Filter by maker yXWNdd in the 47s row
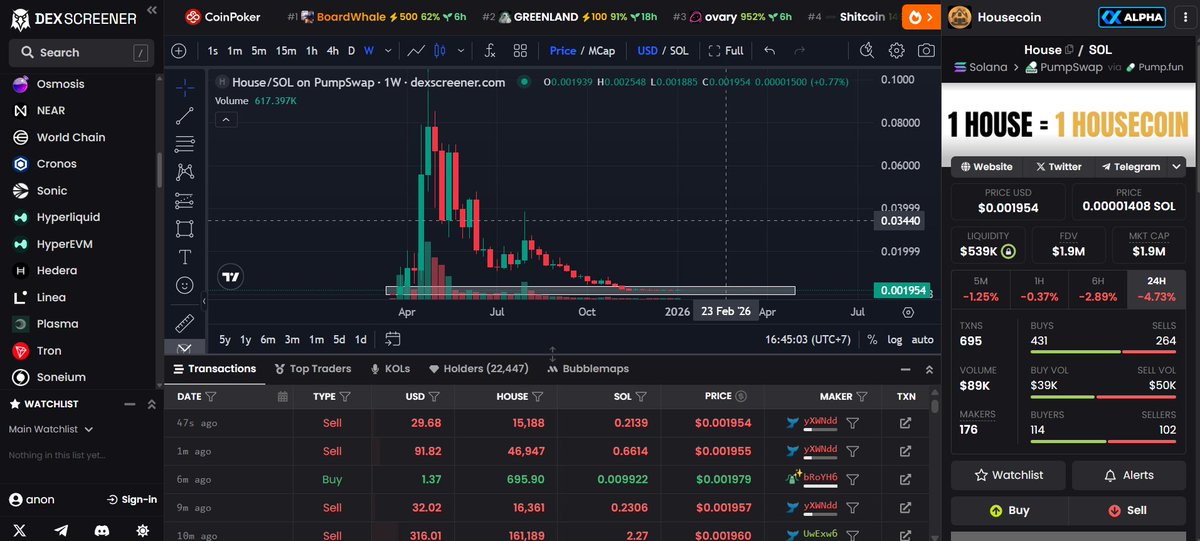Image resolution: width=1200 pixels, height=541 pixels. click(853, 423)
